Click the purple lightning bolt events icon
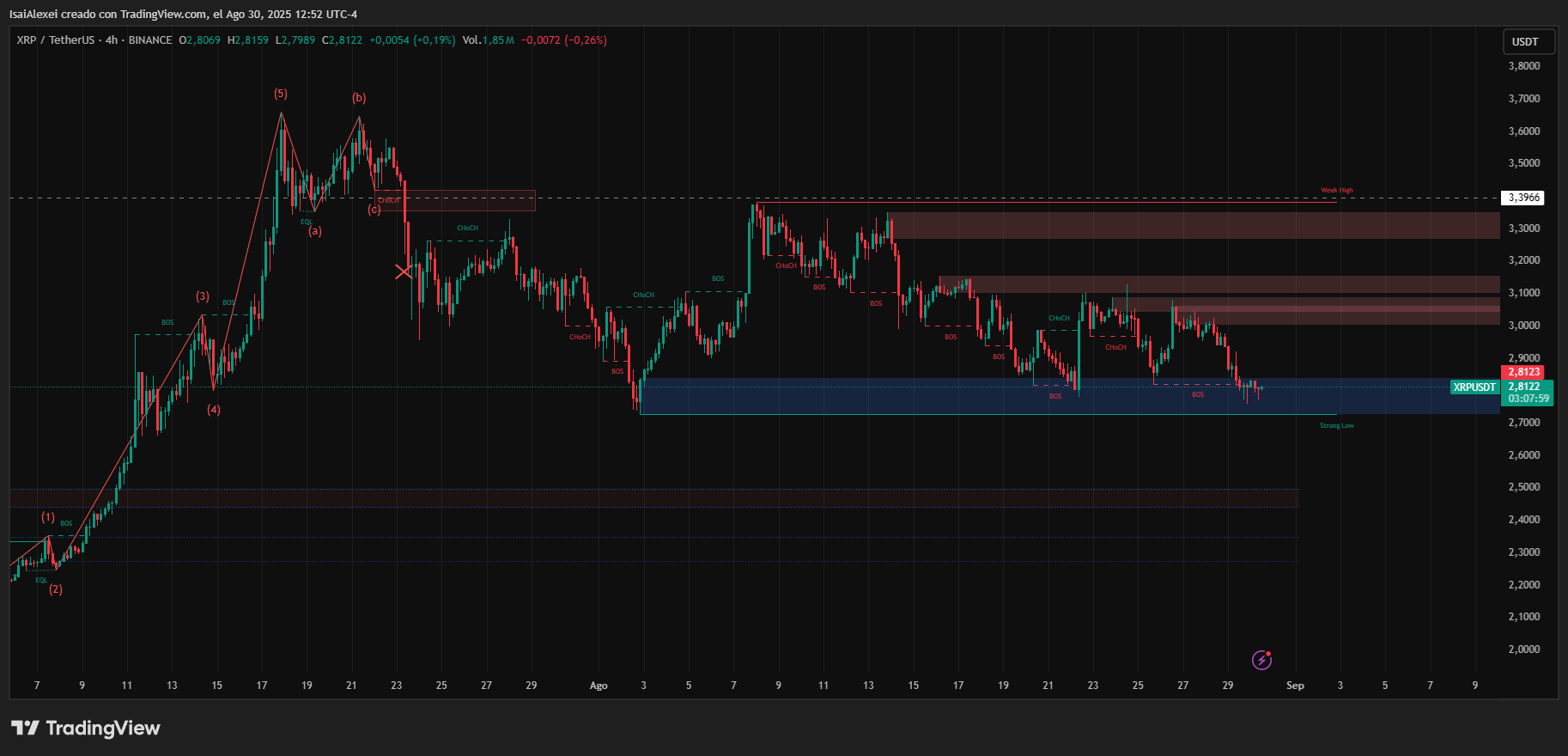 1261,660
